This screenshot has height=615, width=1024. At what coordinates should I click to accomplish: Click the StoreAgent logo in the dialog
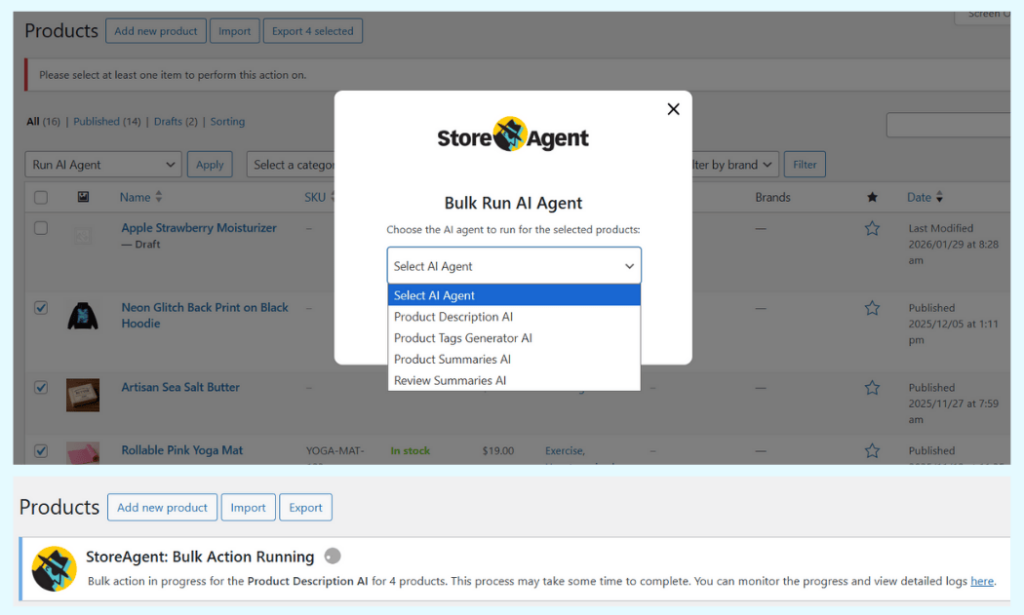(512, 137)
